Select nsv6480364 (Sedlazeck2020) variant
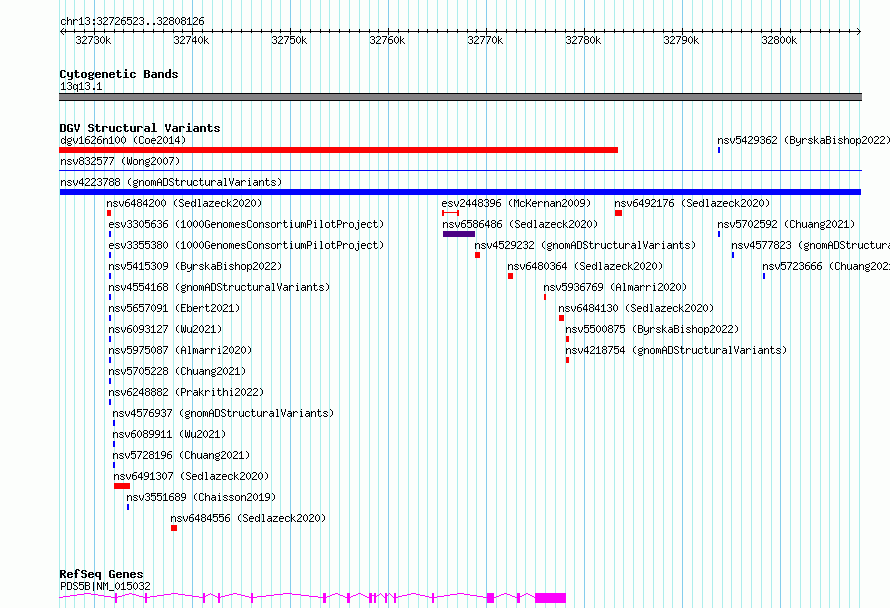Image resolution: width=890 pixels, height=608 pixels. [x=585, y=266]
